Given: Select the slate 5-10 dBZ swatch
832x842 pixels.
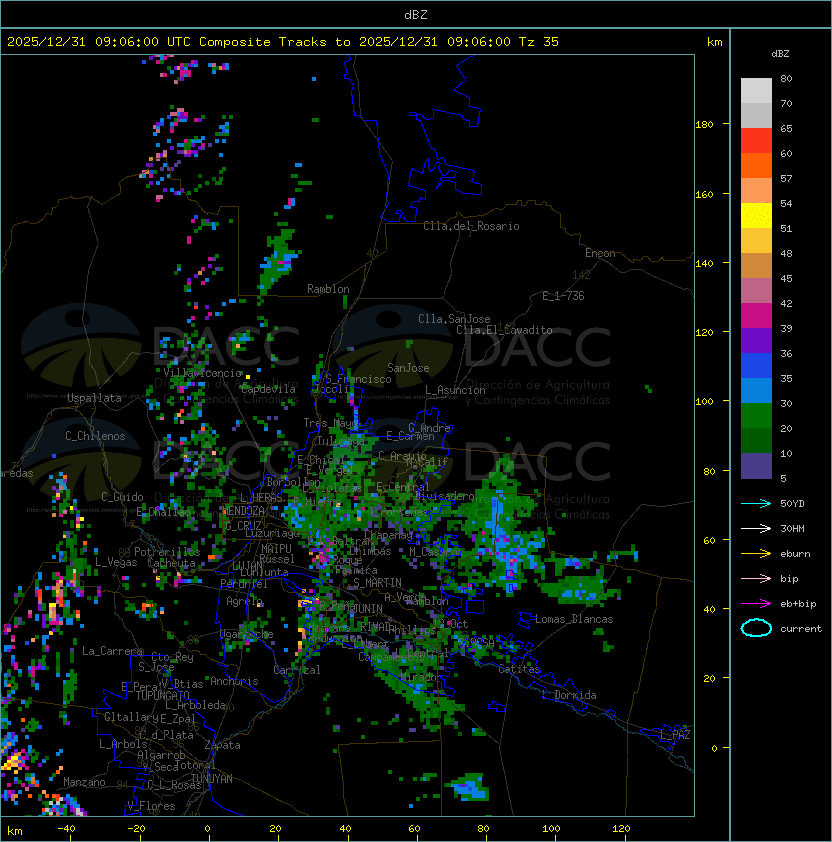Looking at the screenshot, I should click(756, 466).
